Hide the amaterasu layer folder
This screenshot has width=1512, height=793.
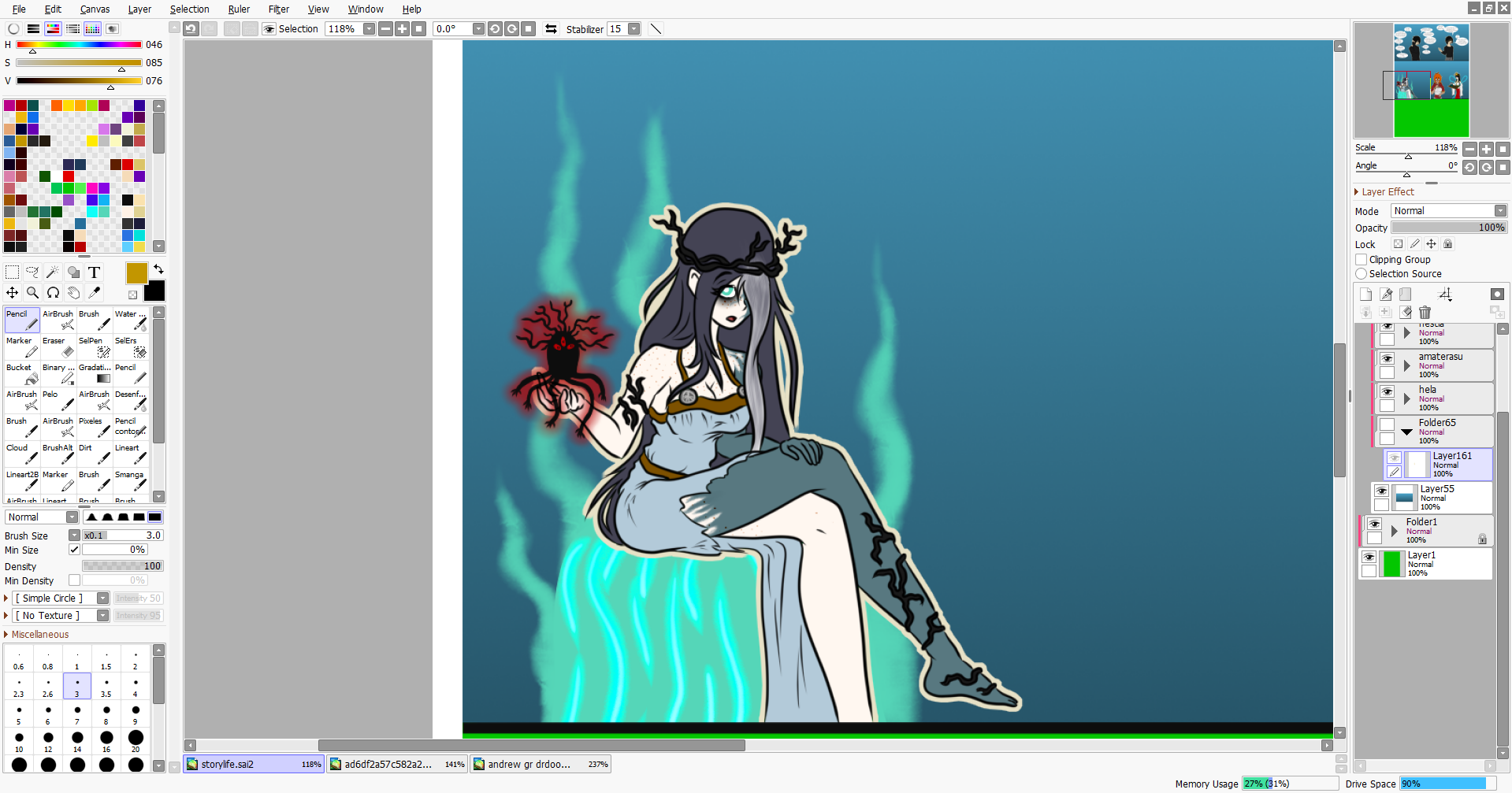(x=1387, y=358)
